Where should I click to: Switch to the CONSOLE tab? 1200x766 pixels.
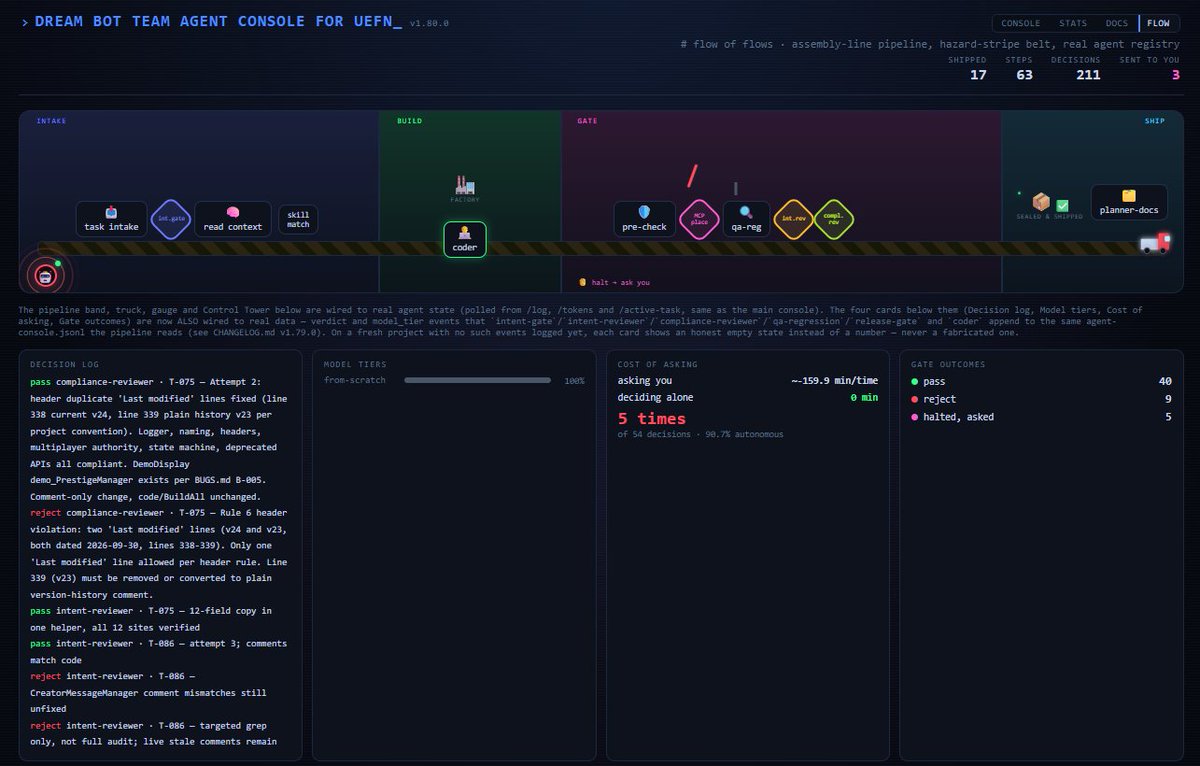click(1021, 23)
